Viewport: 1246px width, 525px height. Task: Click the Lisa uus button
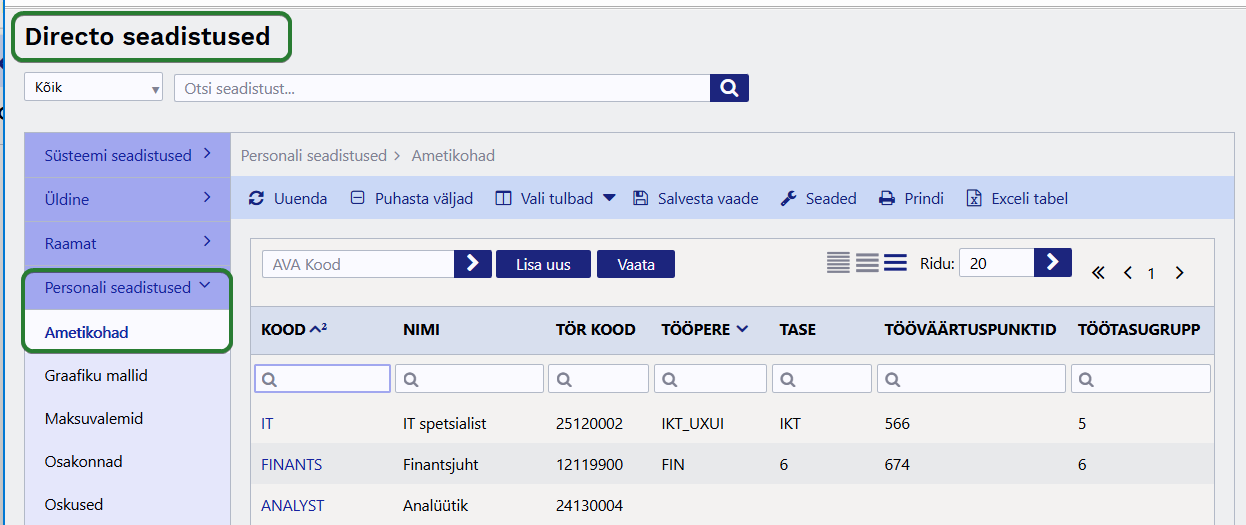[543, 264]
